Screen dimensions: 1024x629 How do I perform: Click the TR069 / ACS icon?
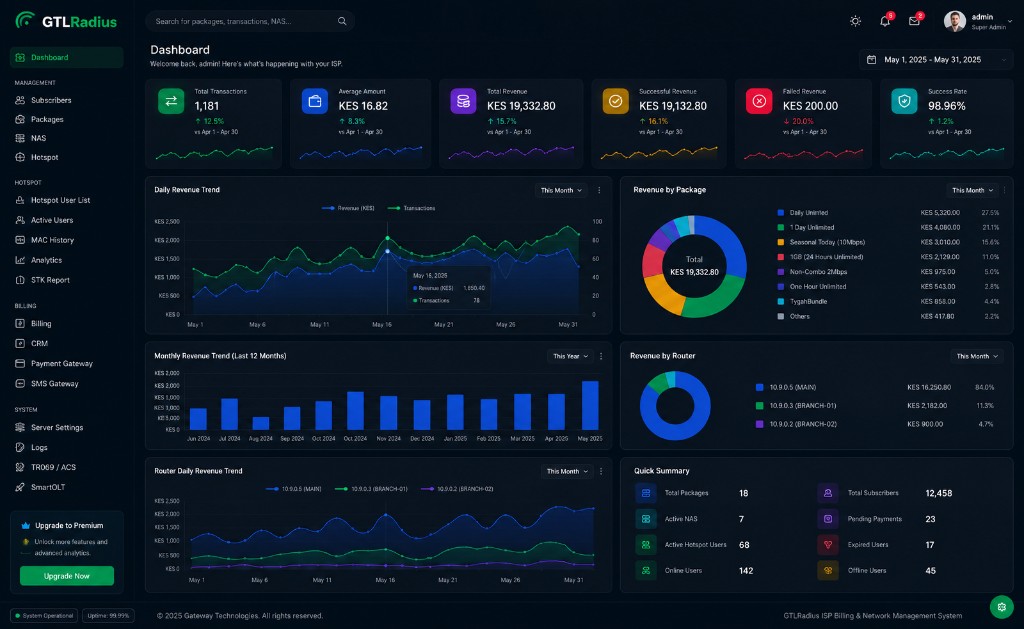(20, 467)
